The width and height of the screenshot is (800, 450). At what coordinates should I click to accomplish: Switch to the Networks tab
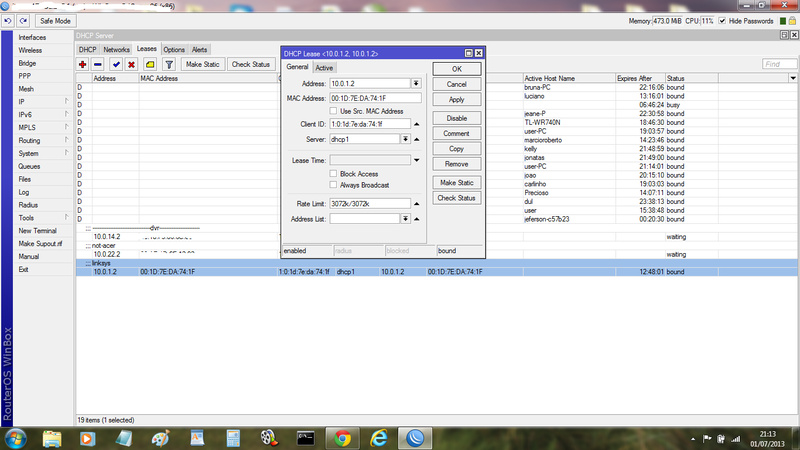(116, 49)
